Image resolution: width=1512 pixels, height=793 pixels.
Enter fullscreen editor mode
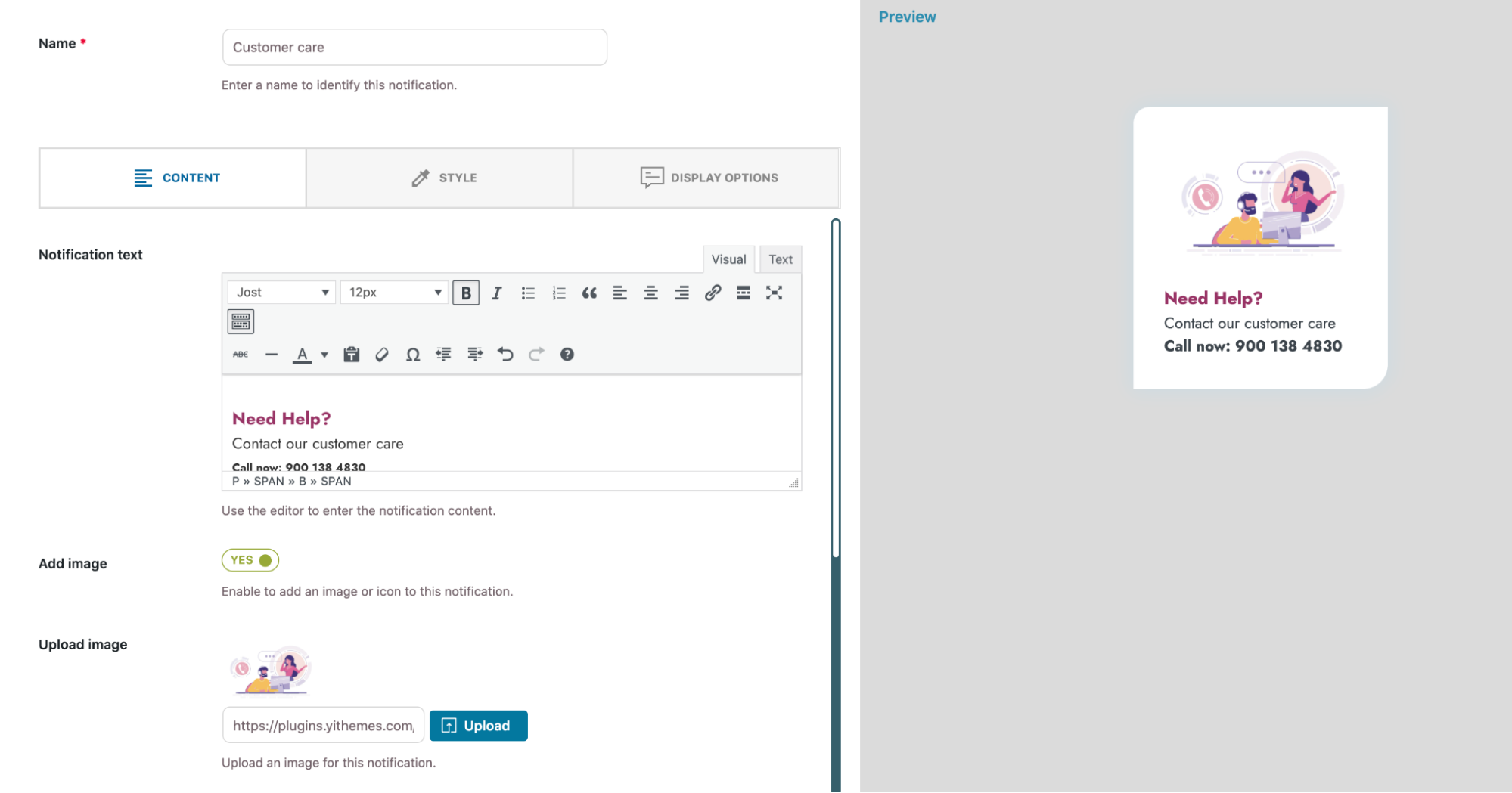click(774, 293)
